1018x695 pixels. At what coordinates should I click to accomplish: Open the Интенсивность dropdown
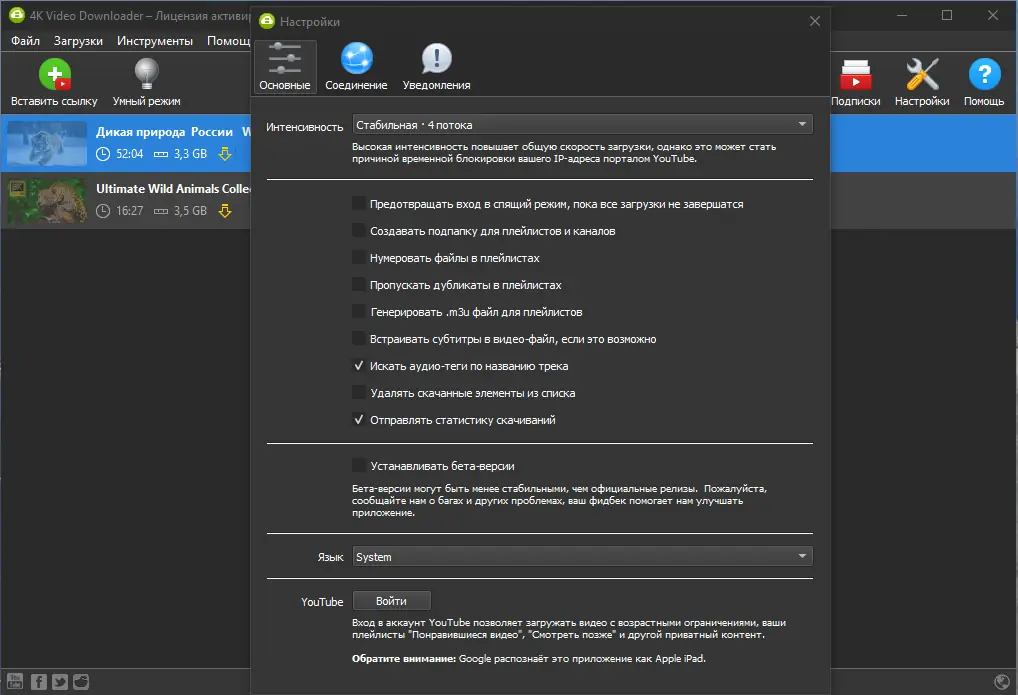click(582, 125)
